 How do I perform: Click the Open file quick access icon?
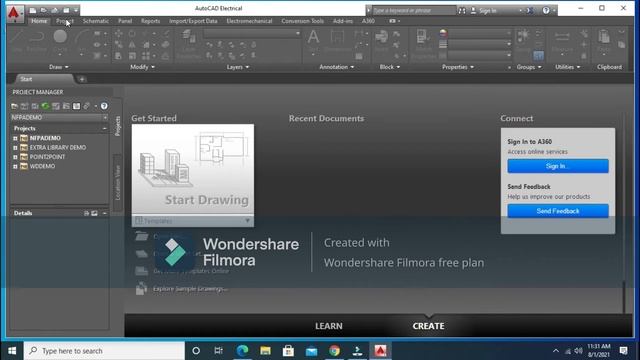43,10
